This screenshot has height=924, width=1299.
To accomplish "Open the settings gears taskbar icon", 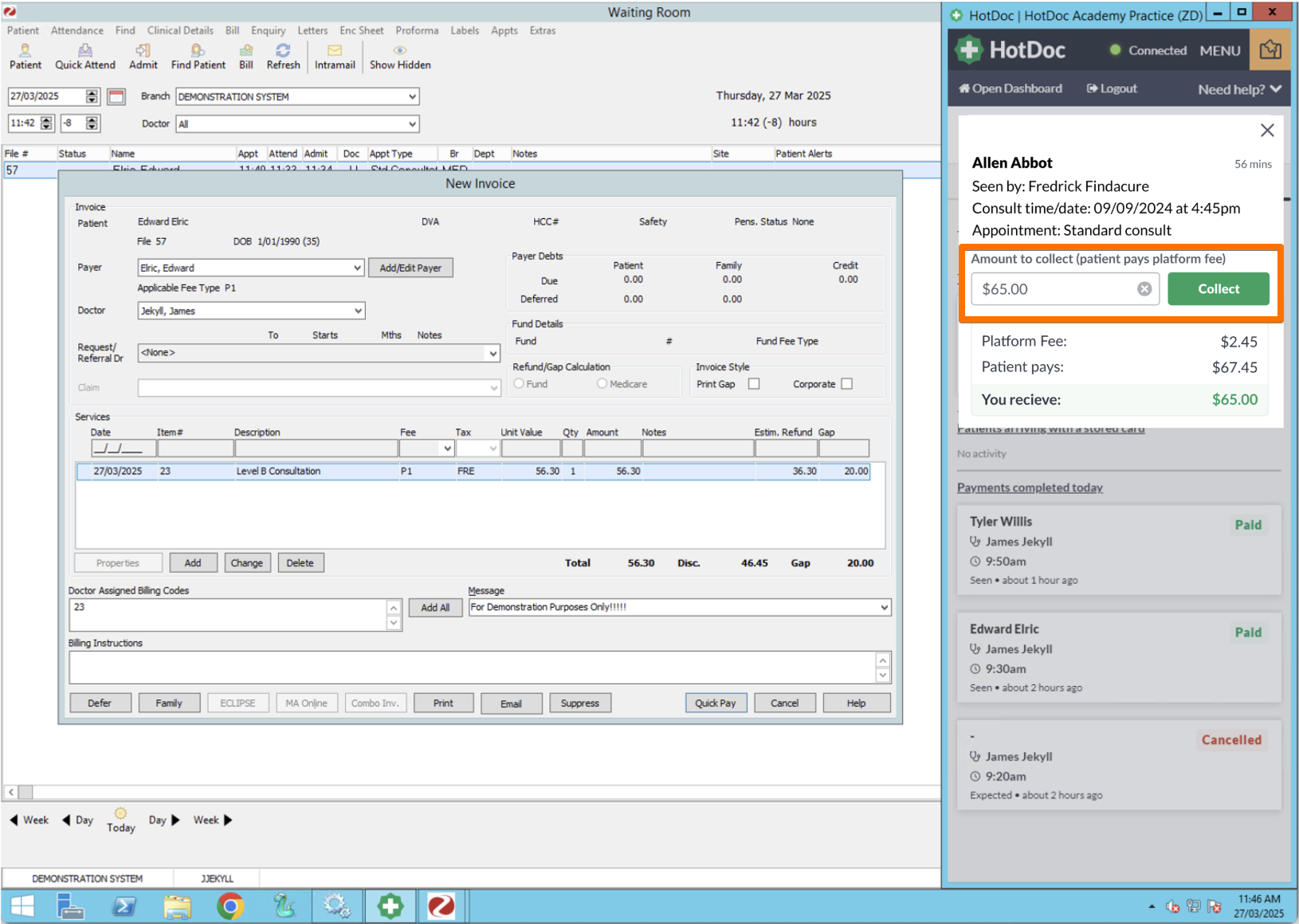I will pyautogui.click(x=336, y=906).
